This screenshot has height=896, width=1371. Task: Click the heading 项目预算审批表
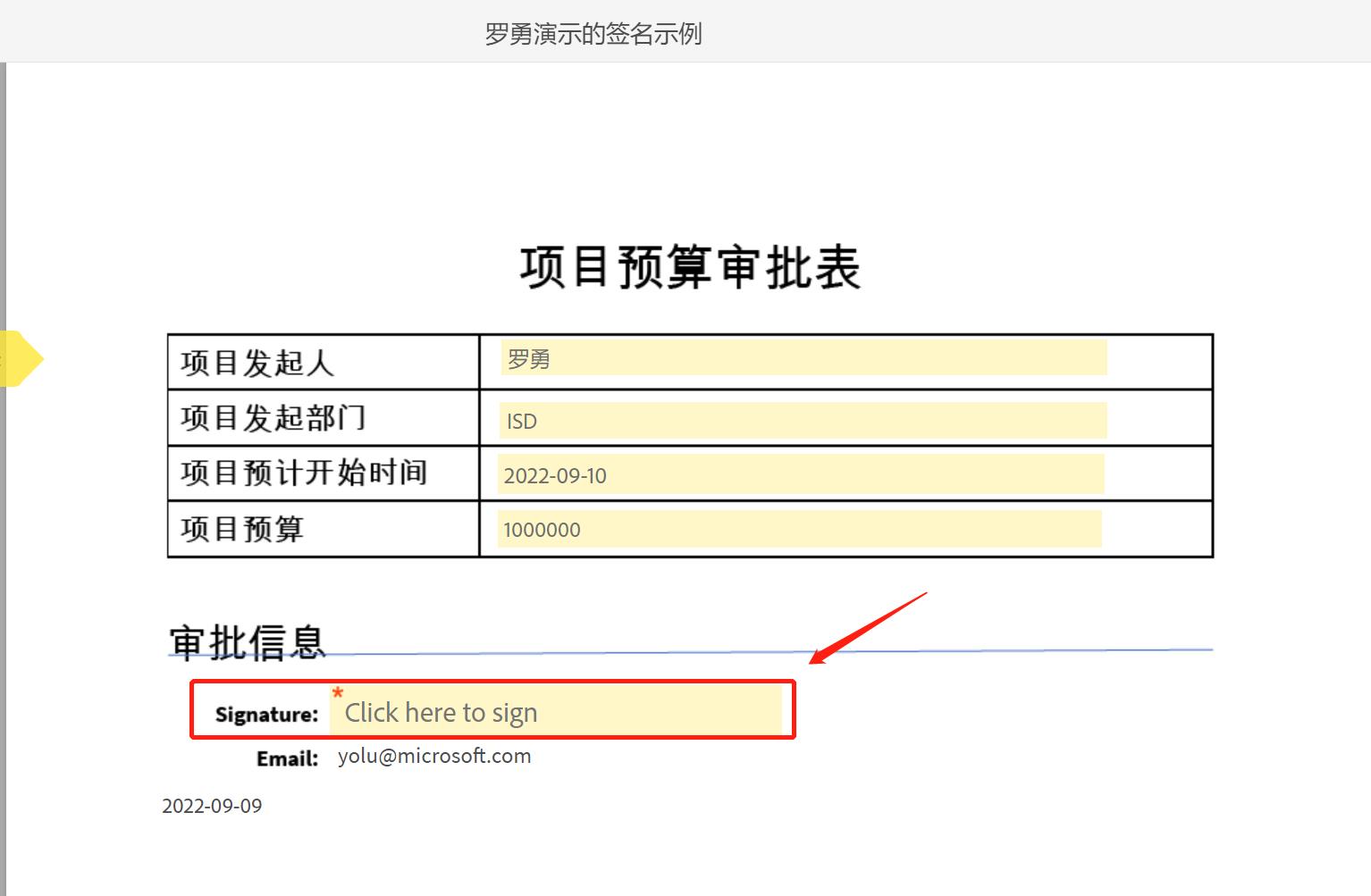click(690, 267)
